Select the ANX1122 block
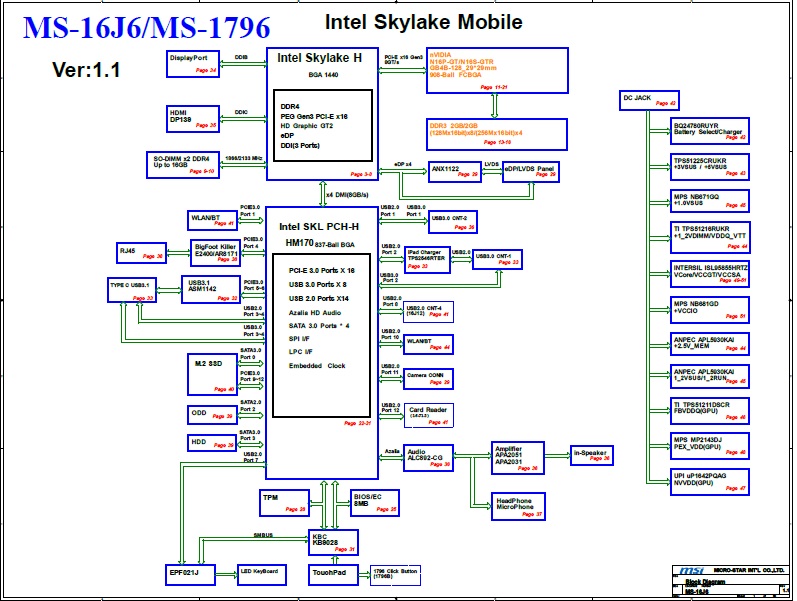 pyautogui.click(x=454, y=172)
